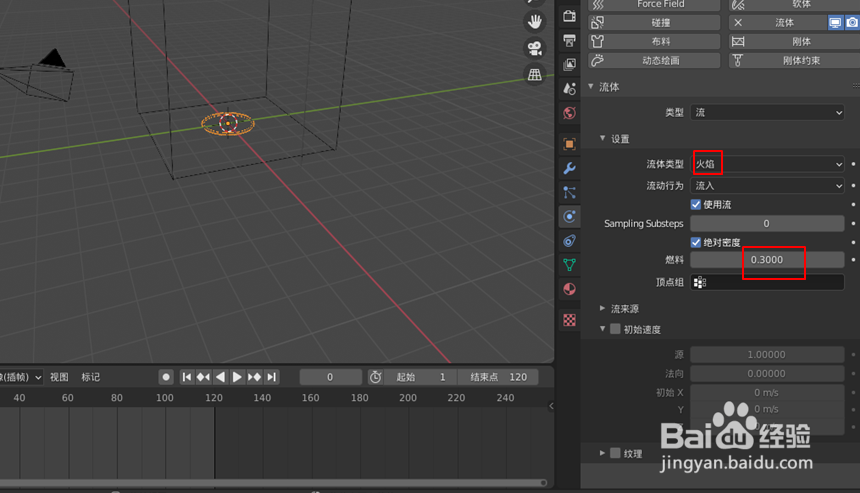860x493 pixels.
Task: Add 刚体约束 rigid body constraint
Action: [x=794, y=60]
